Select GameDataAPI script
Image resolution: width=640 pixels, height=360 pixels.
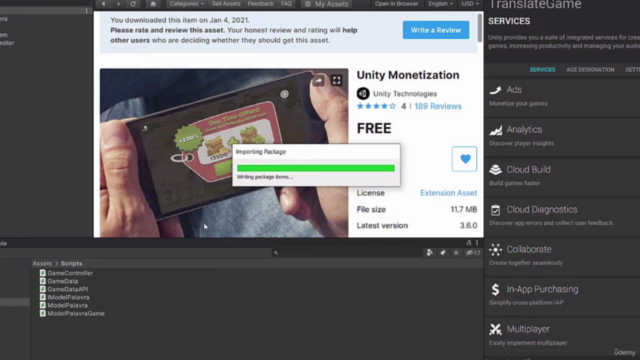pyautogui.click(x=67, y=289)
